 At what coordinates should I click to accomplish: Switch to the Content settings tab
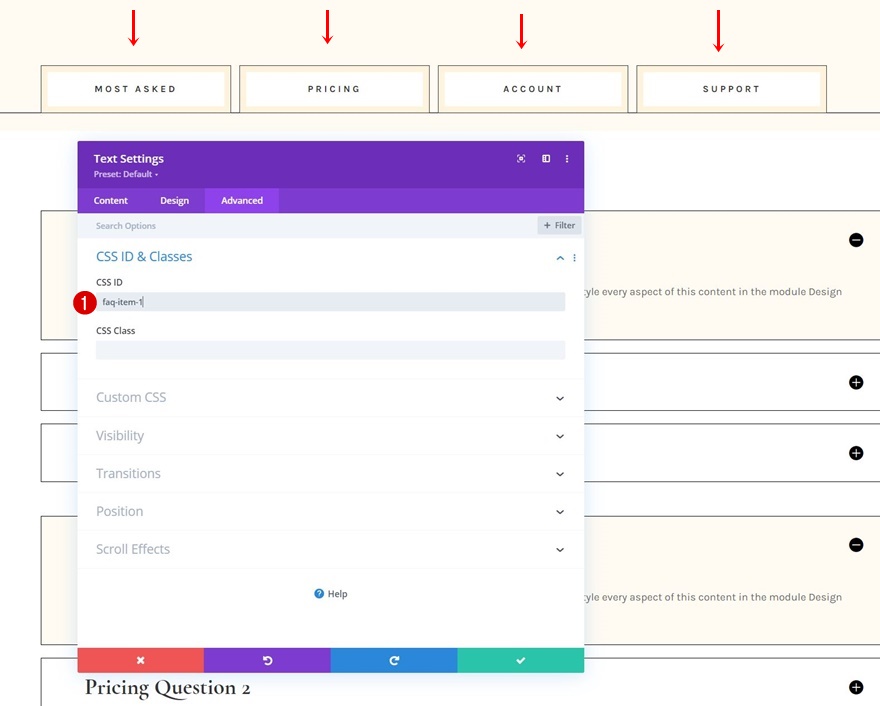111,200
